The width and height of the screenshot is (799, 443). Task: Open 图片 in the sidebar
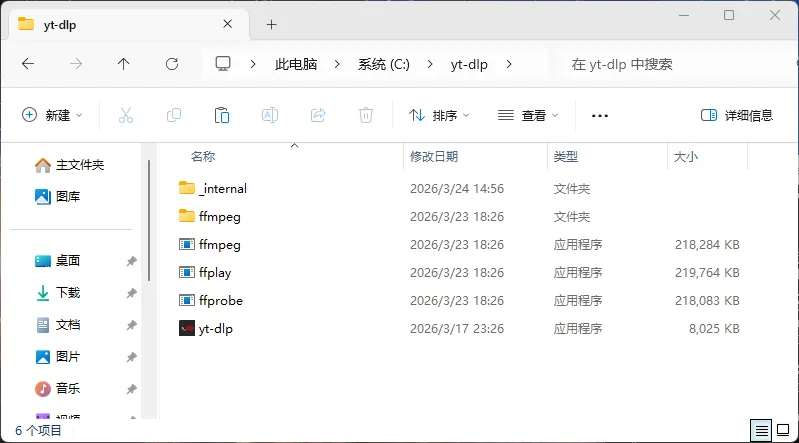[58, 357]
